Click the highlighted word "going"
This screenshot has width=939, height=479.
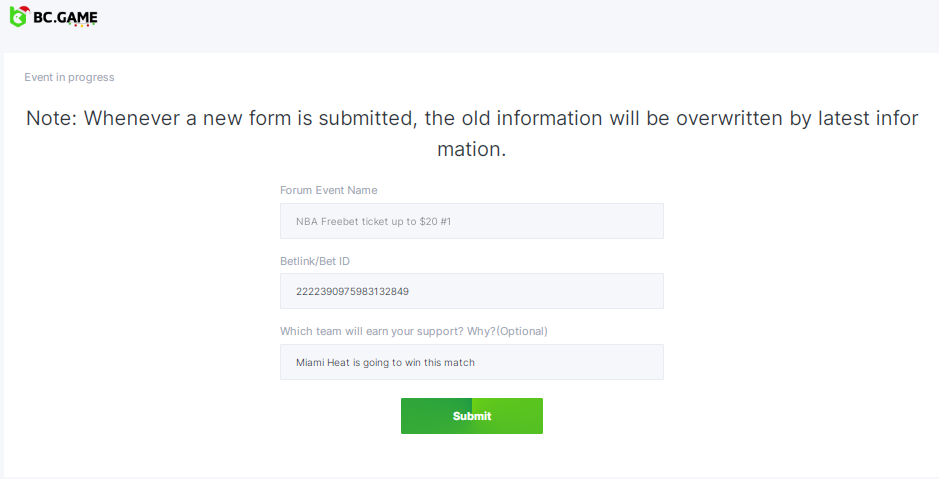click(x=375, y=362)
